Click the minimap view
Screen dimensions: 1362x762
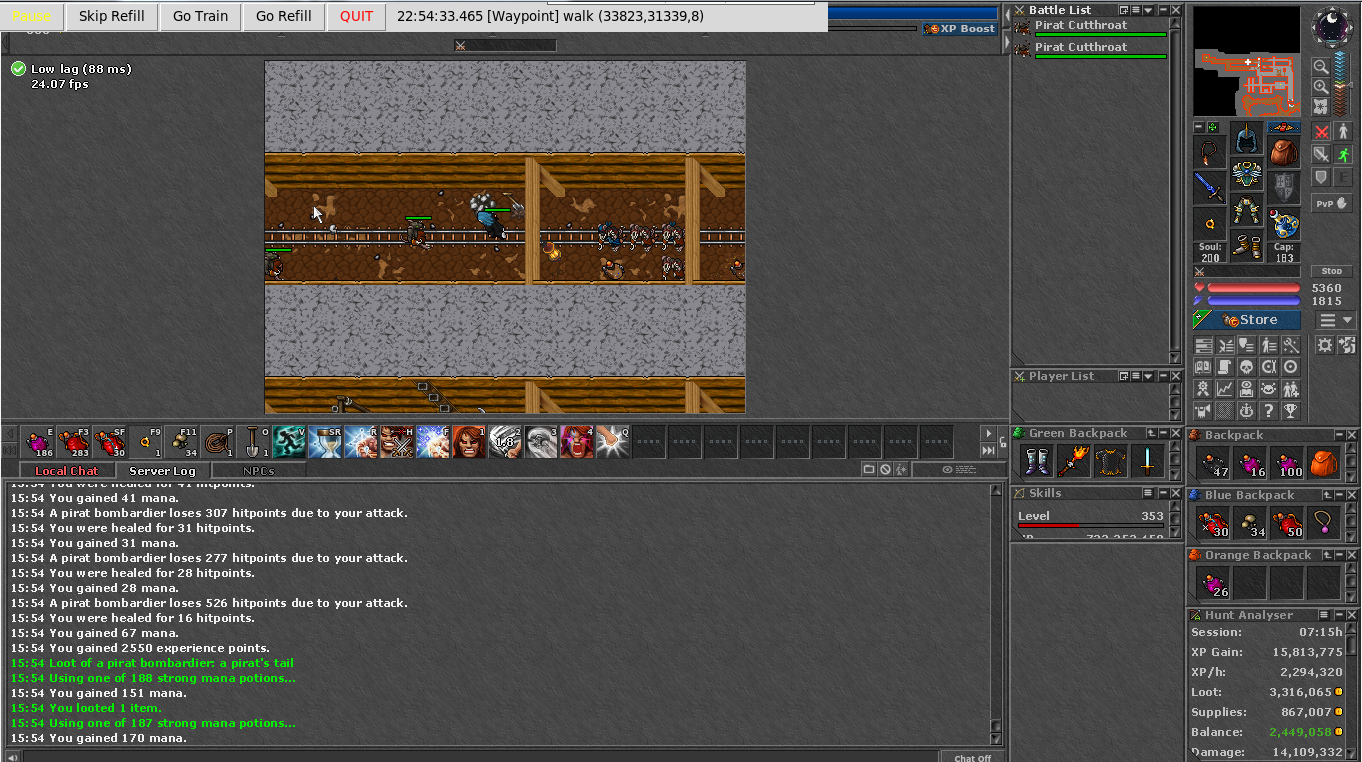1247,62
